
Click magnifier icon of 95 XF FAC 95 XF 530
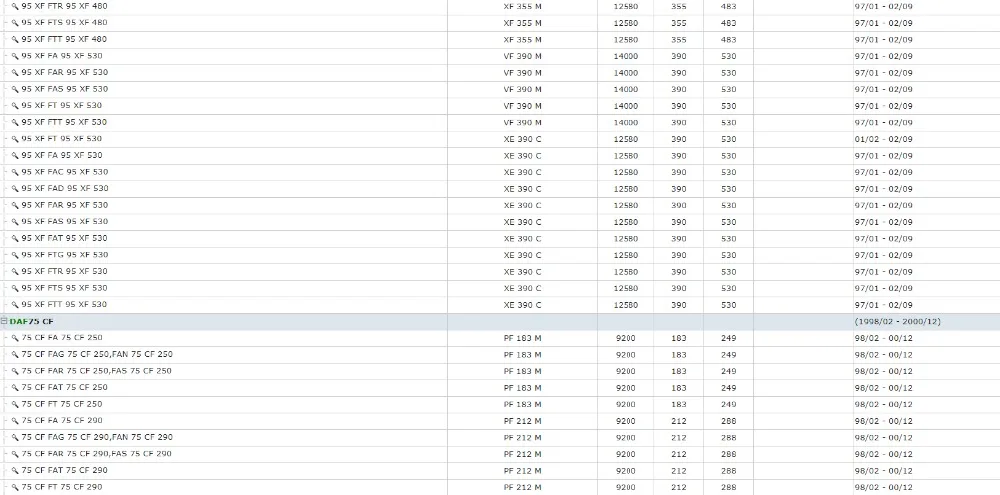click(15, 172)
